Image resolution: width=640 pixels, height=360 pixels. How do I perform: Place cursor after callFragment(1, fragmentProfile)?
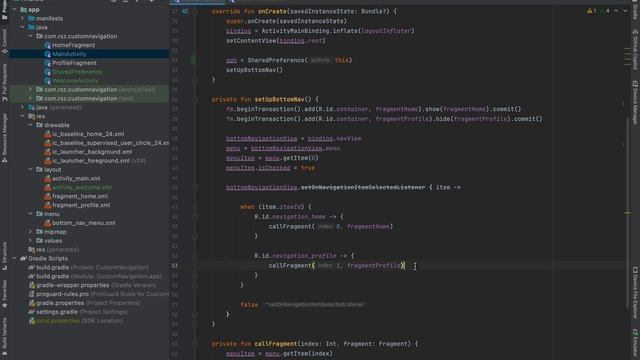tap(405, 266)
